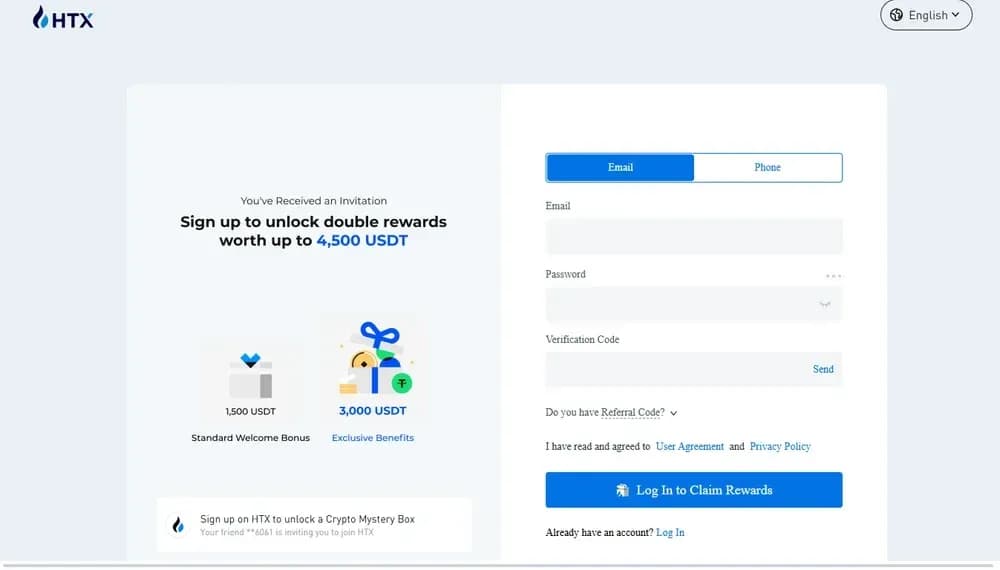Screen dimensions: 1000x570
Task: Focus the Verification Code field
Action: click(x=694, y=369)
